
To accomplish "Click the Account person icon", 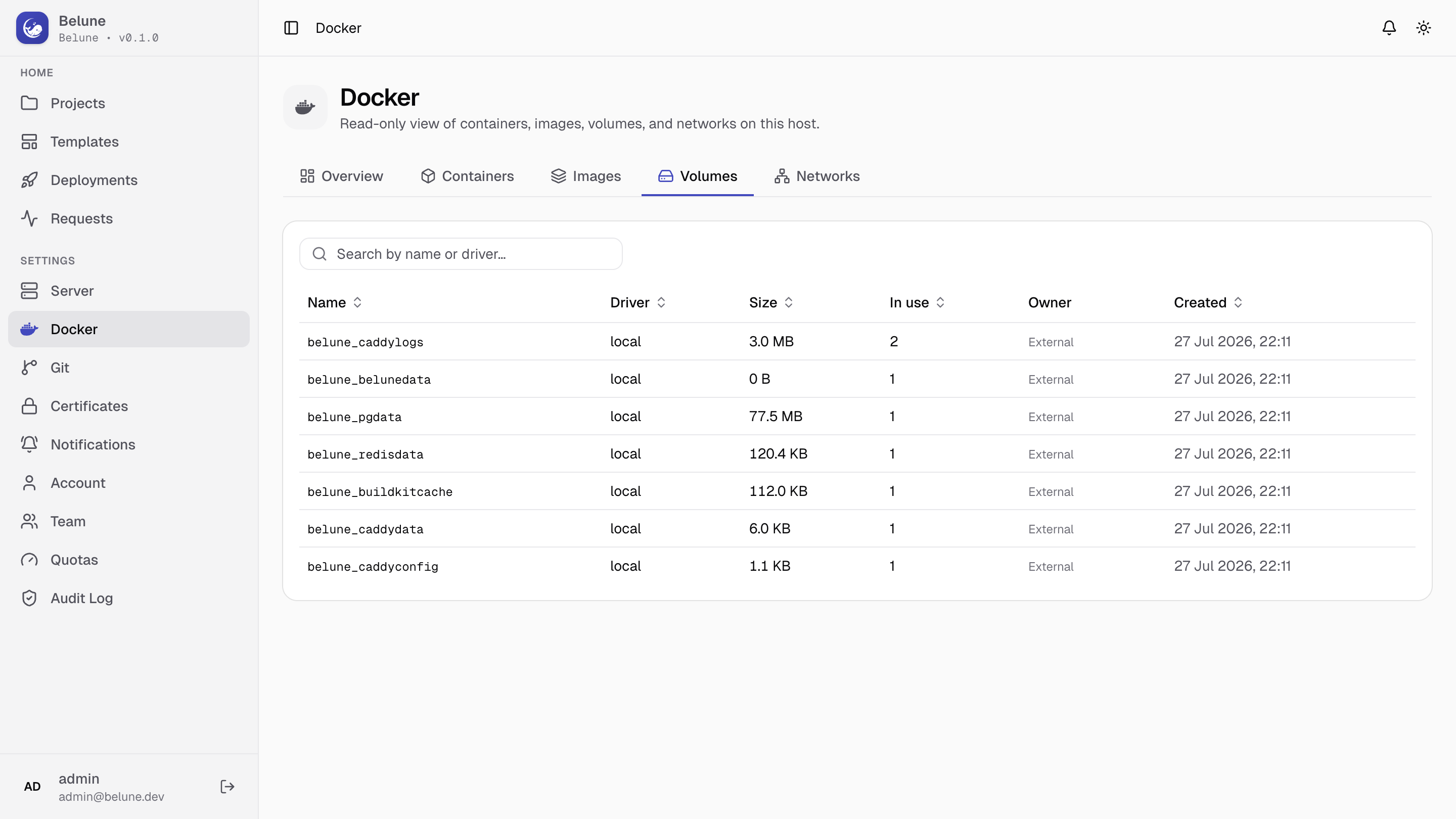I will 29,483.
